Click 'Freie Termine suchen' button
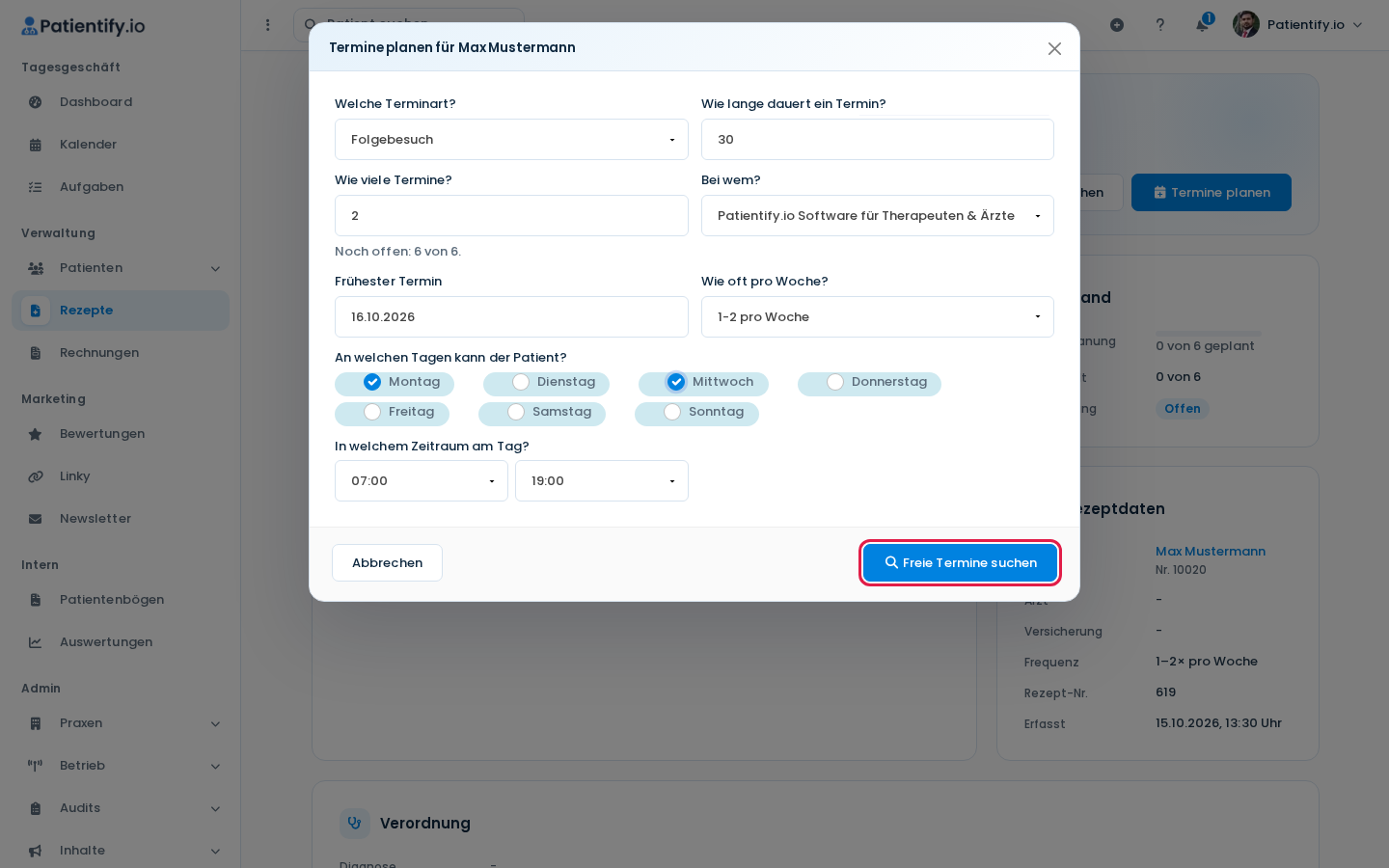Viewport: 1389px width, 868px height. (x=960, y=563)
